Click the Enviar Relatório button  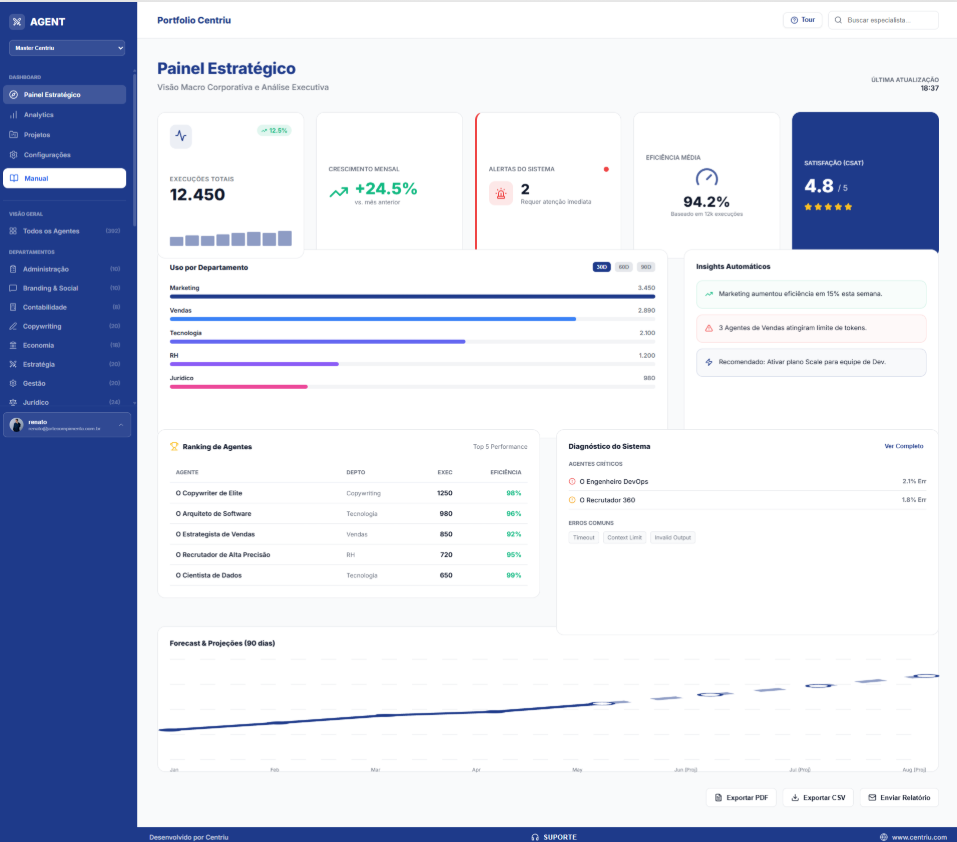899,797
